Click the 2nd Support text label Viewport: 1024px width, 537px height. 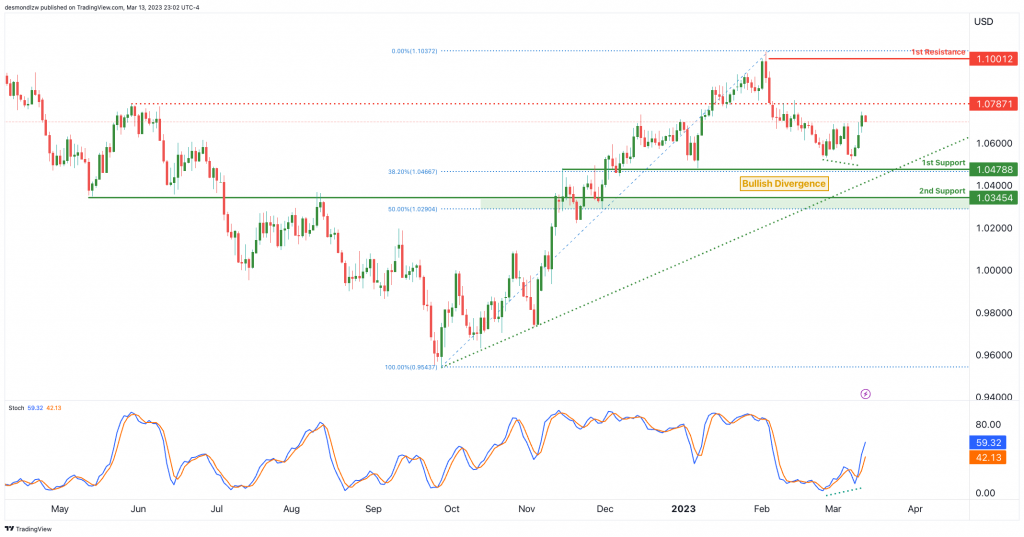click(942, 191)
